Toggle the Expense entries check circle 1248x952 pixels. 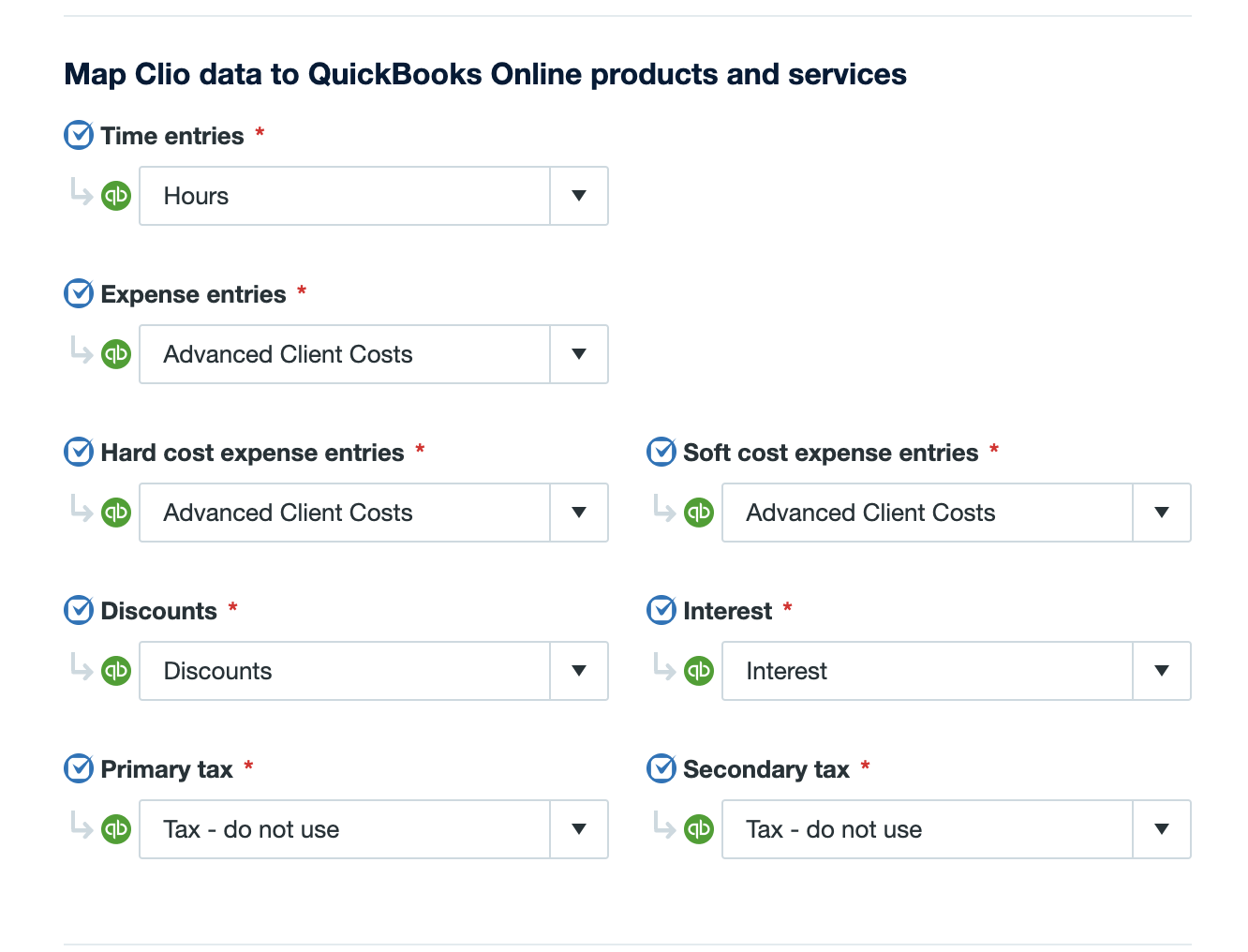pos(79,294)
